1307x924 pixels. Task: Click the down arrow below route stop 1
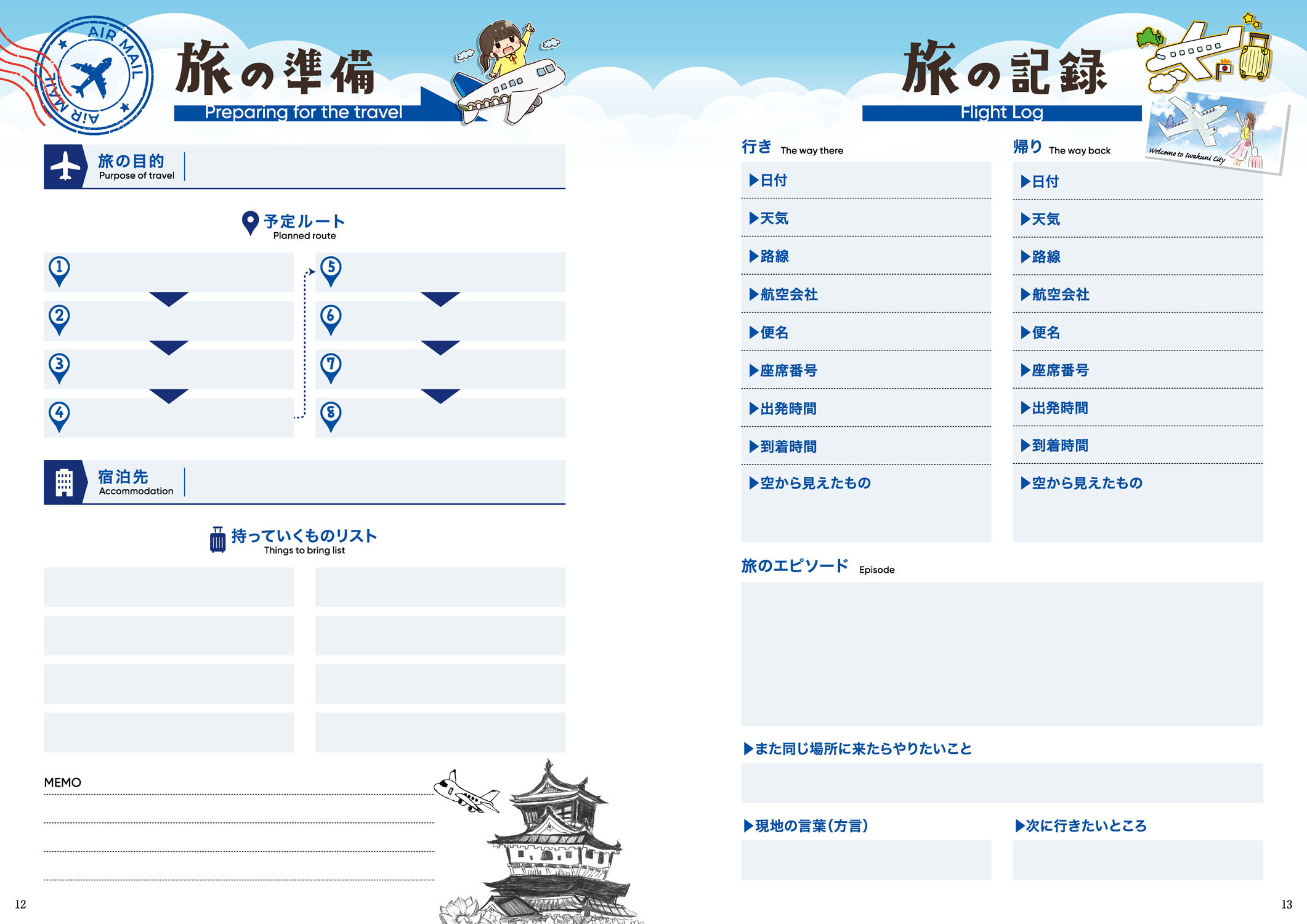pyautogui.click(x=168, y=299)
